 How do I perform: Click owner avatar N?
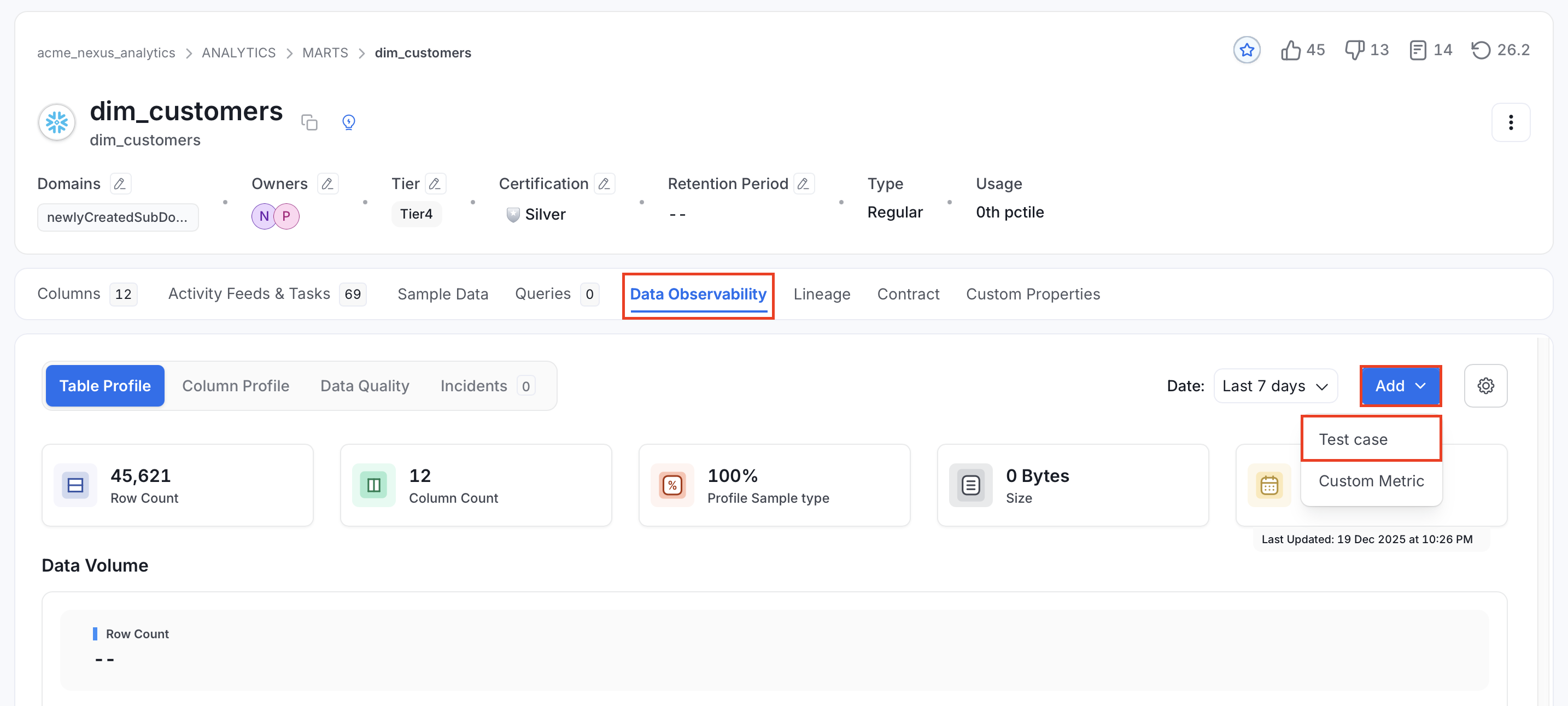pos(264,216)
